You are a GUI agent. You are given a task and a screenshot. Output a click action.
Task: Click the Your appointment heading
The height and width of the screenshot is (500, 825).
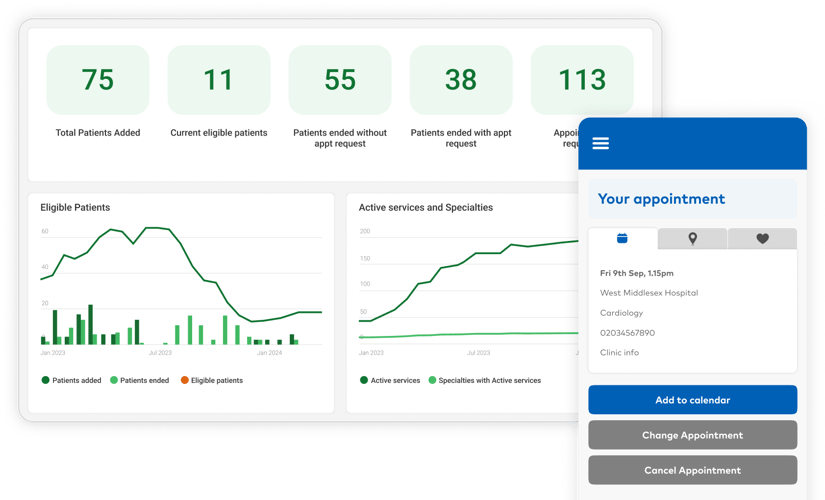pos(661,199)
